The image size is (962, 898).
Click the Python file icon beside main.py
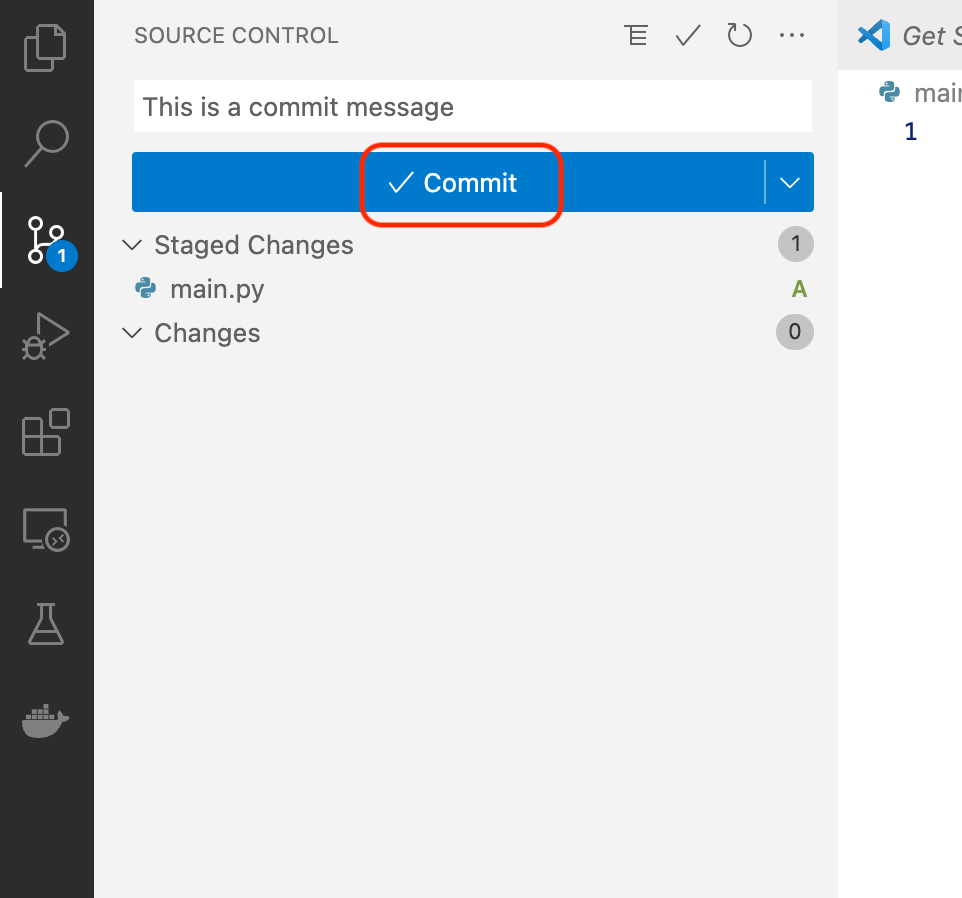[x=145, y=288]
